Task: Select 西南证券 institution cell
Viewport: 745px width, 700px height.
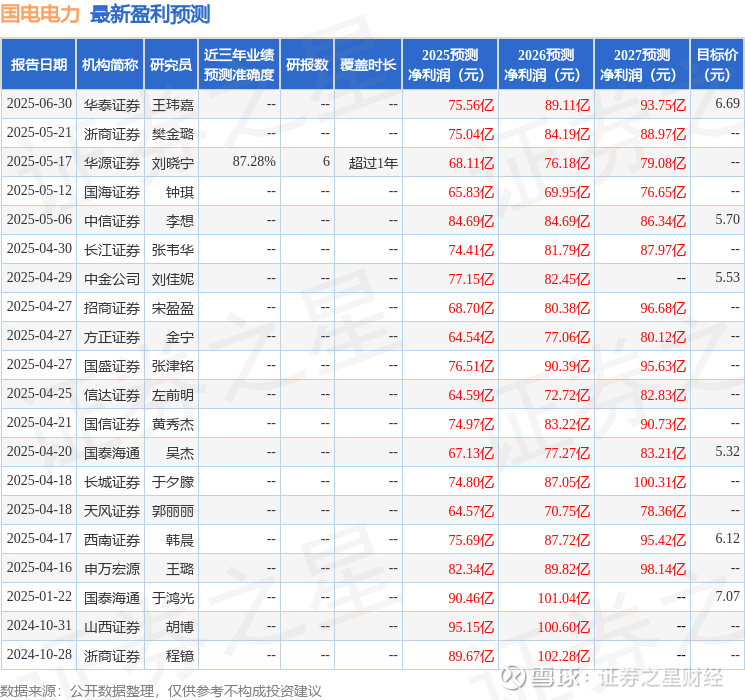Action: (x=112, y=540)
